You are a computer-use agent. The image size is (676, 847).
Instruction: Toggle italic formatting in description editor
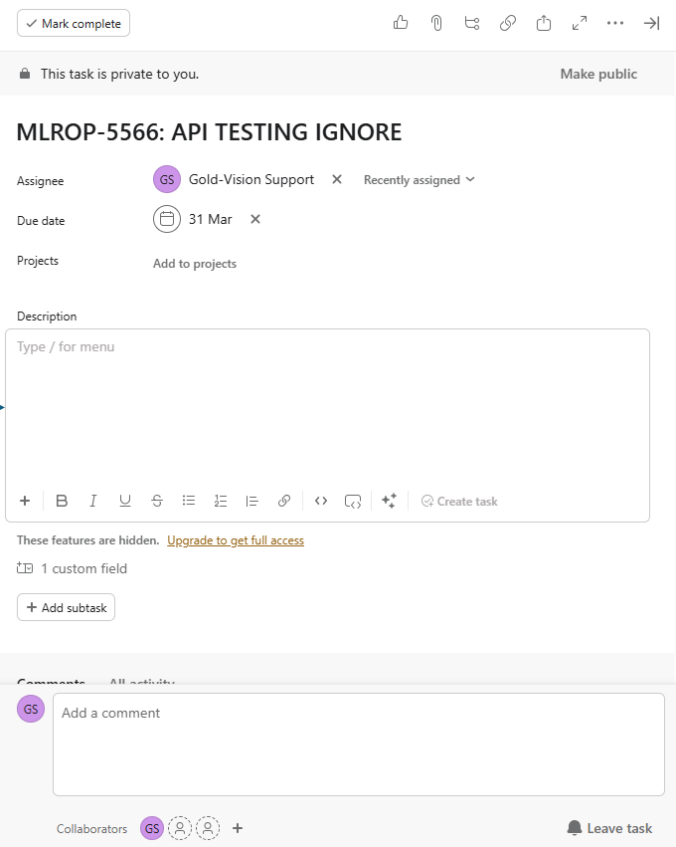93,501
